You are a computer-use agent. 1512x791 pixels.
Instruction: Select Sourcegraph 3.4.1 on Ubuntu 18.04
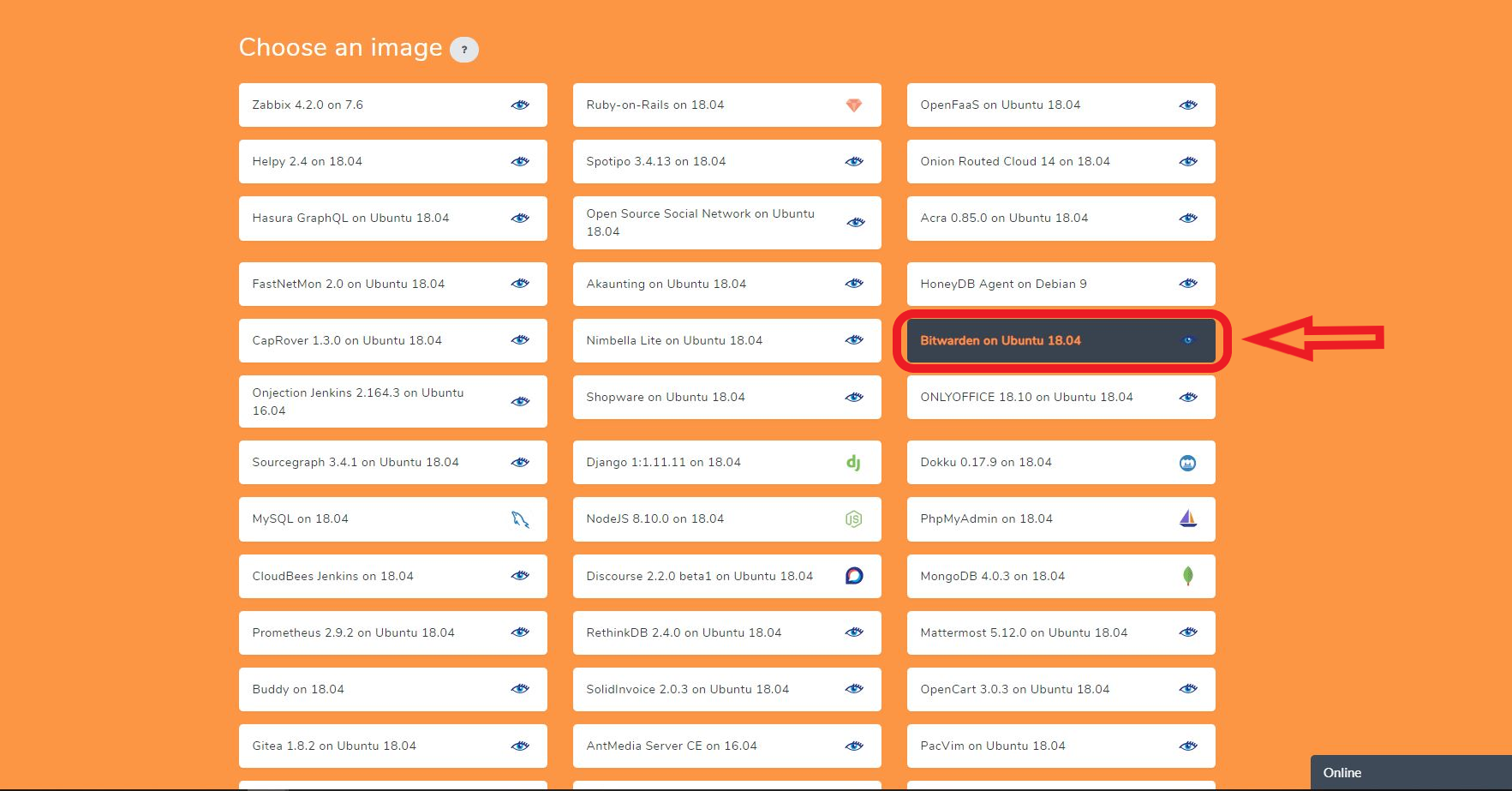[393, 463]
